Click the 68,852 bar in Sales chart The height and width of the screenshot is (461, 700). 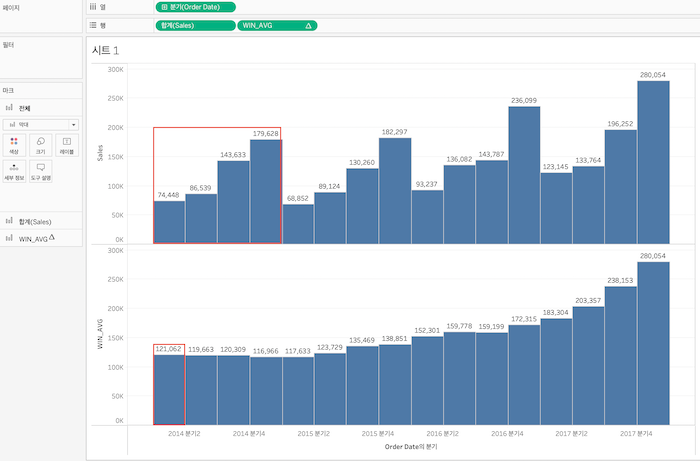(x=298, y=224)
